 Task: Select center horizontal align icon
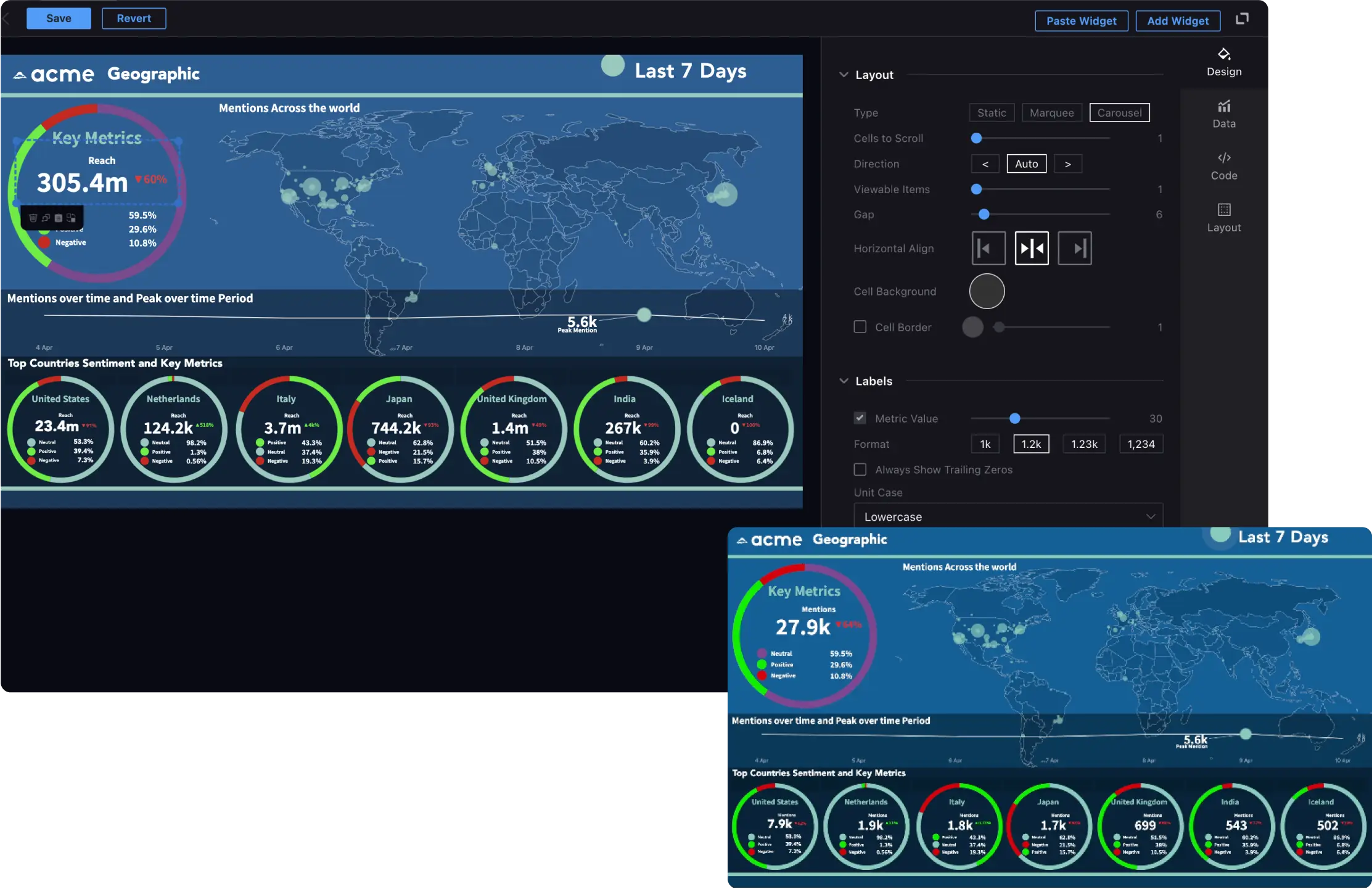coord(1032,249)
